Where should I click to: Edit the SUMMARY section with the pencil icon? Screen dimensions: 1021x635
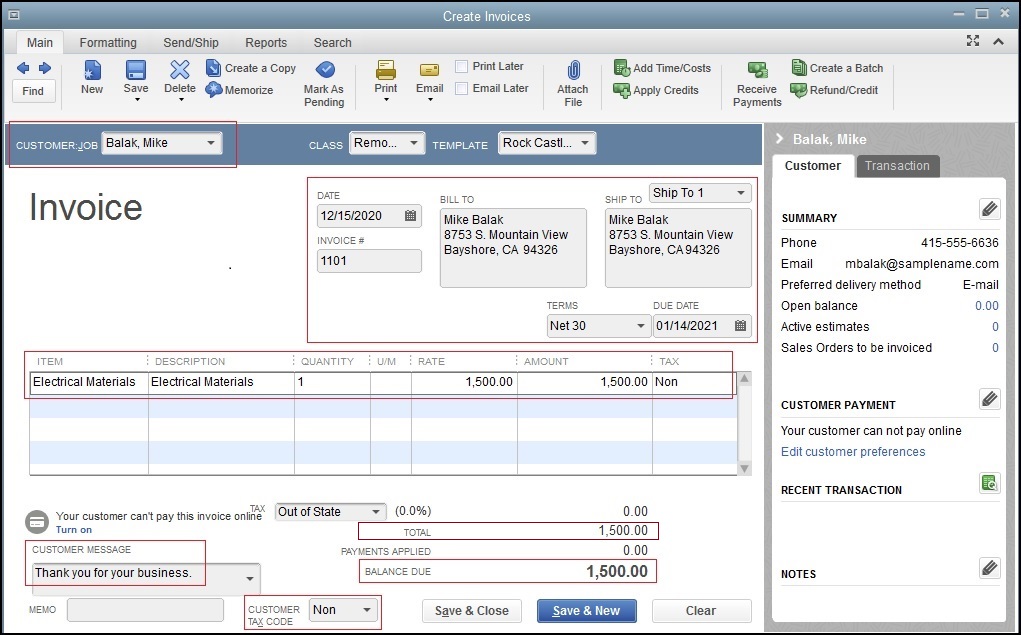coord(989,209)
